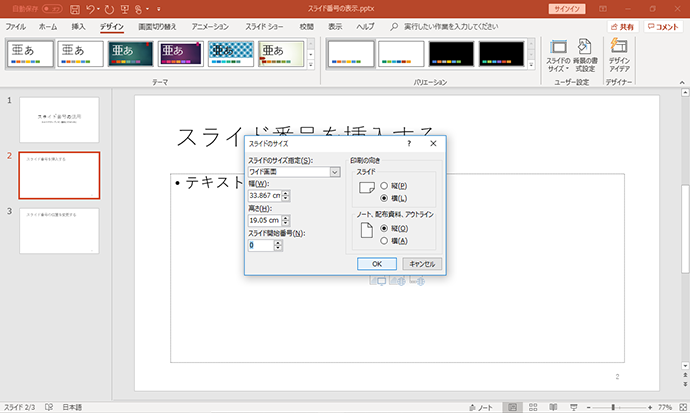Click the language indicator in status bar
The width and height of the screenshot is (690, 413).
72,407
